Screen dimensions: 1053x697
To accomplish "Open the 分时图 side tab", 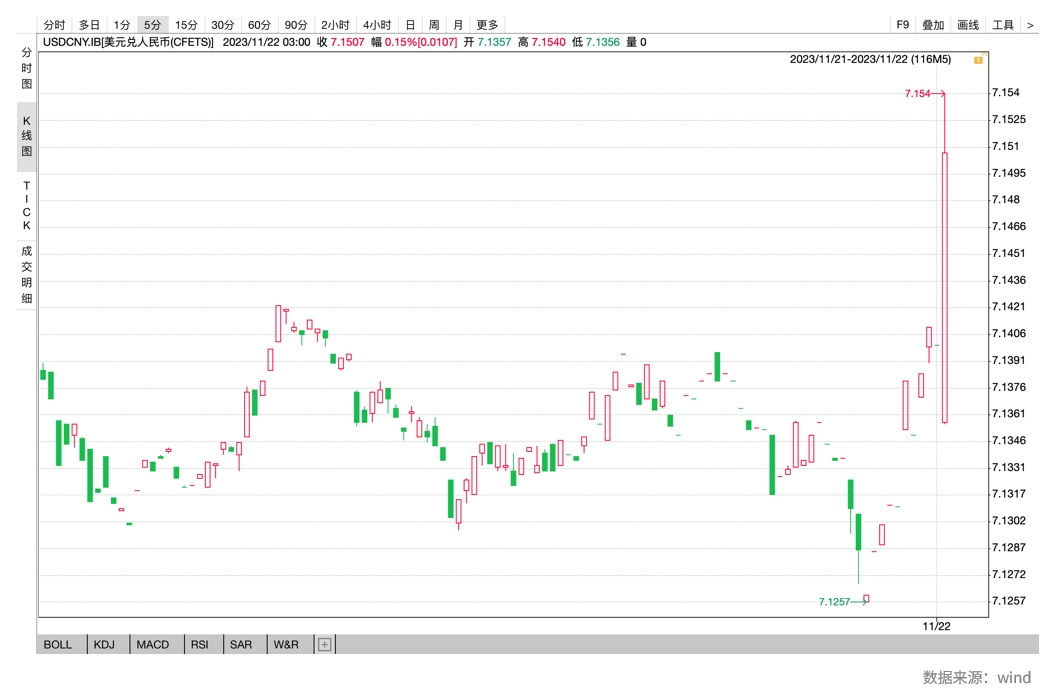I will (26, 68).
